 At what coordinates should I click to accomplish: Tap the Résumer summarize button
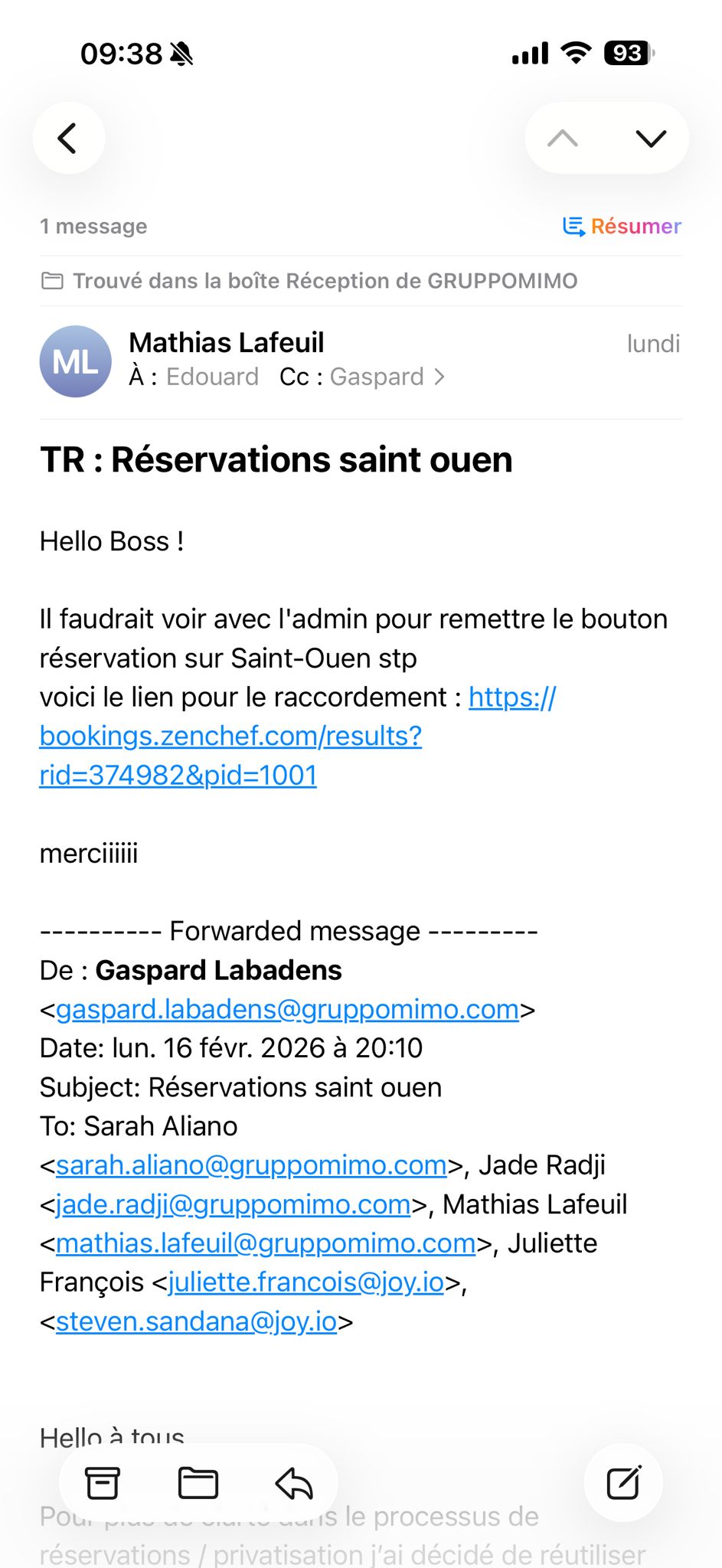point(622,227)
